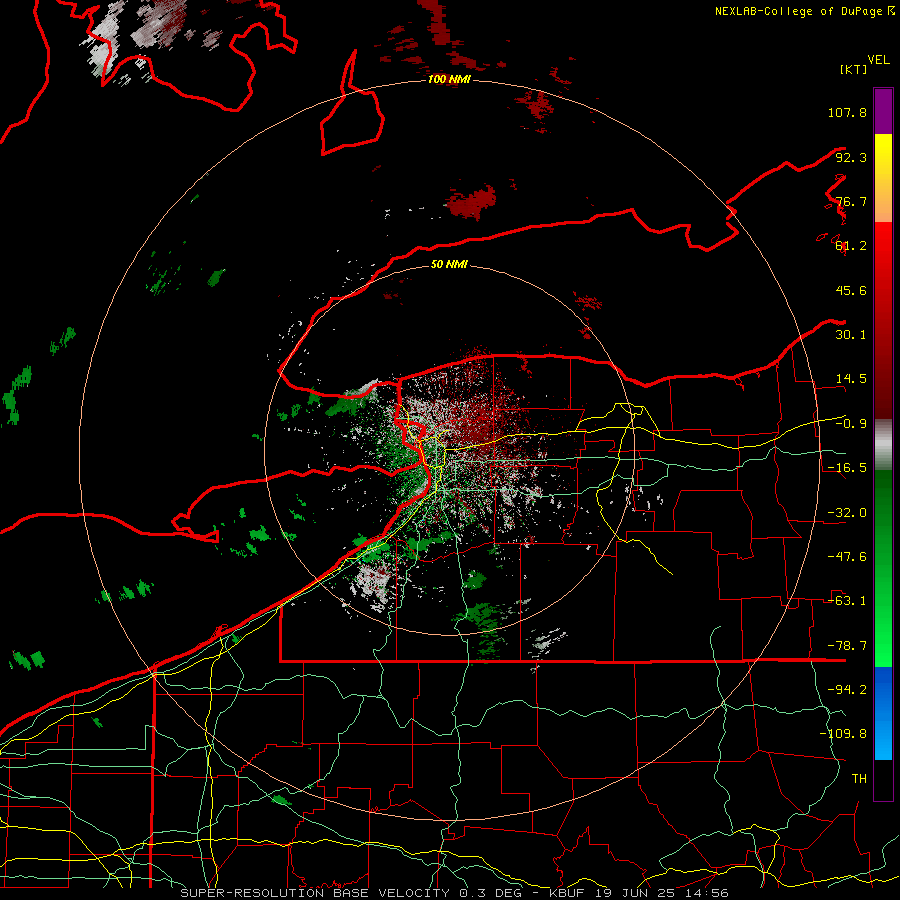The image size is (900, 900).
Task: Select the -63.1 velocity scale value
Action: (847, 601)
